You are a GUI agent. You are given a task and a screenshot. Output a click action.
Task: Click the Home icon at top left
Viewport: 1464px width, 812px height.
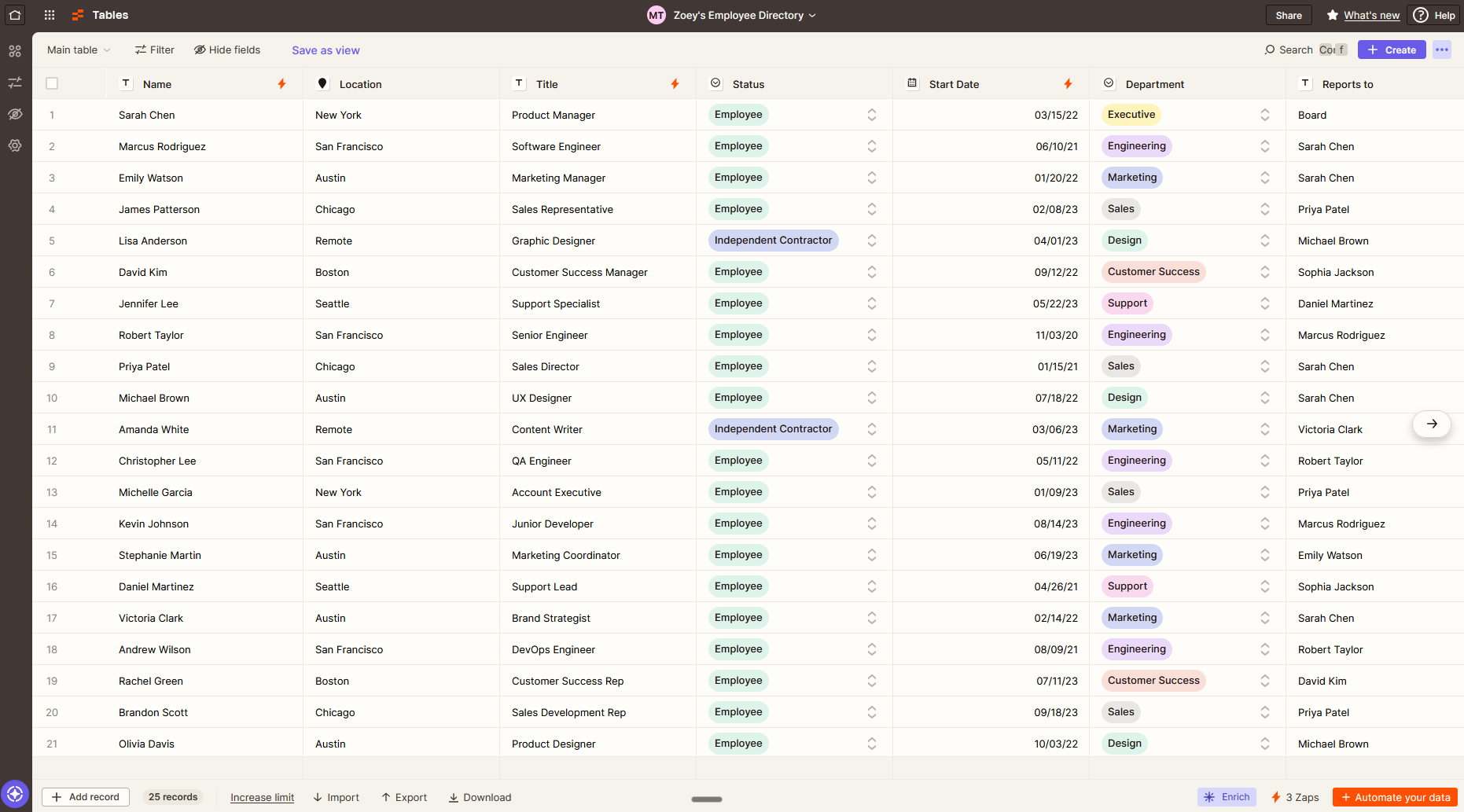[15, 14]
